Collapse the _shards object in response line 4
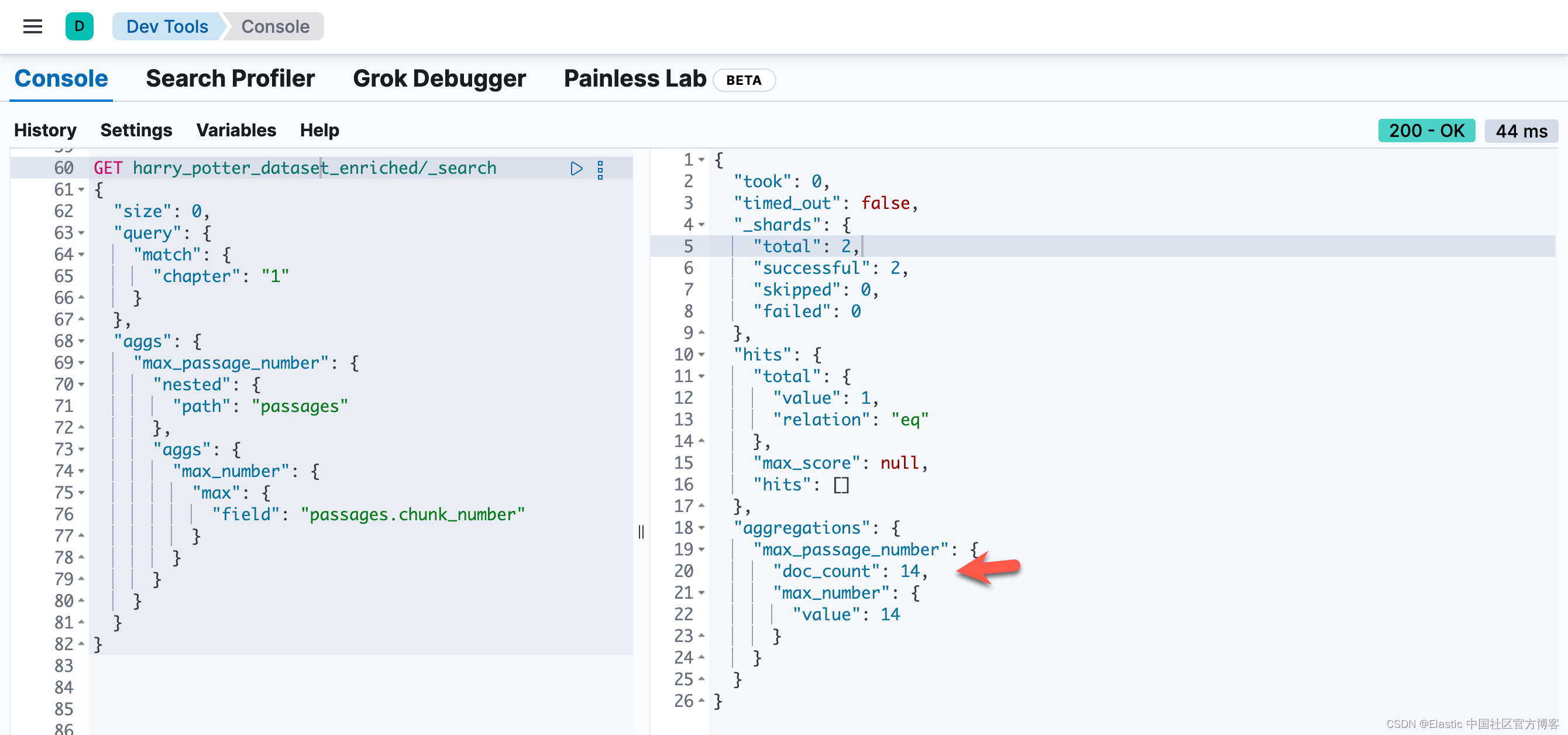This screenshot has width=1568, height=735. pyautogui.click(x=702, y=225)
